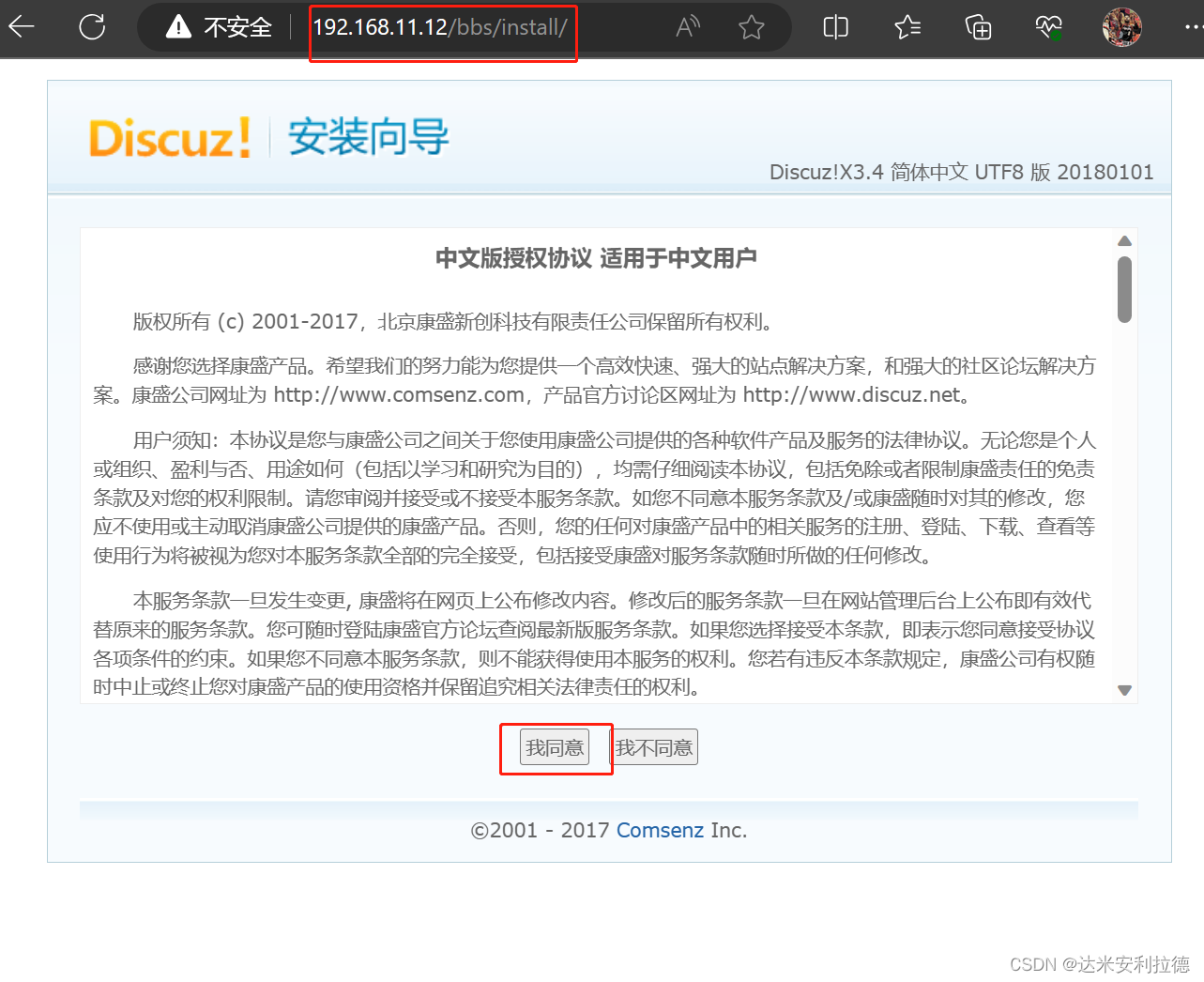Open the user profile avatar
Screen dimensions: 1204x982
(x=1121, y=27)
